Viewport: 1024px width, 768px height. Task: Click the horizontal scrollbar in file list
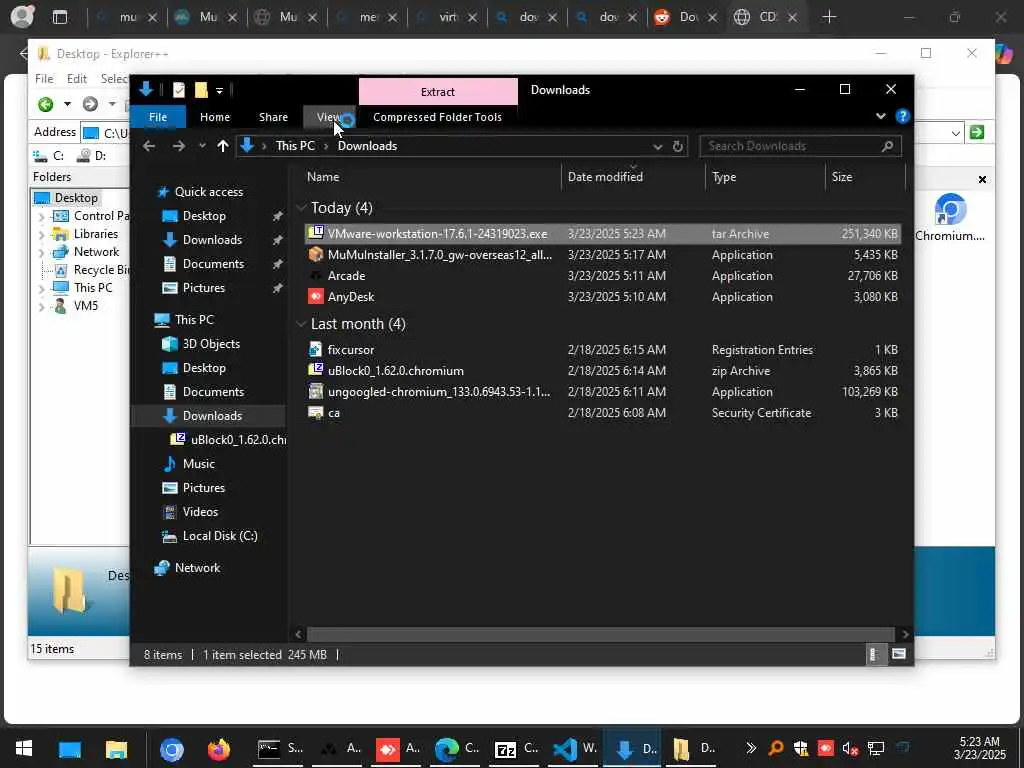click(x=600, y=634)
